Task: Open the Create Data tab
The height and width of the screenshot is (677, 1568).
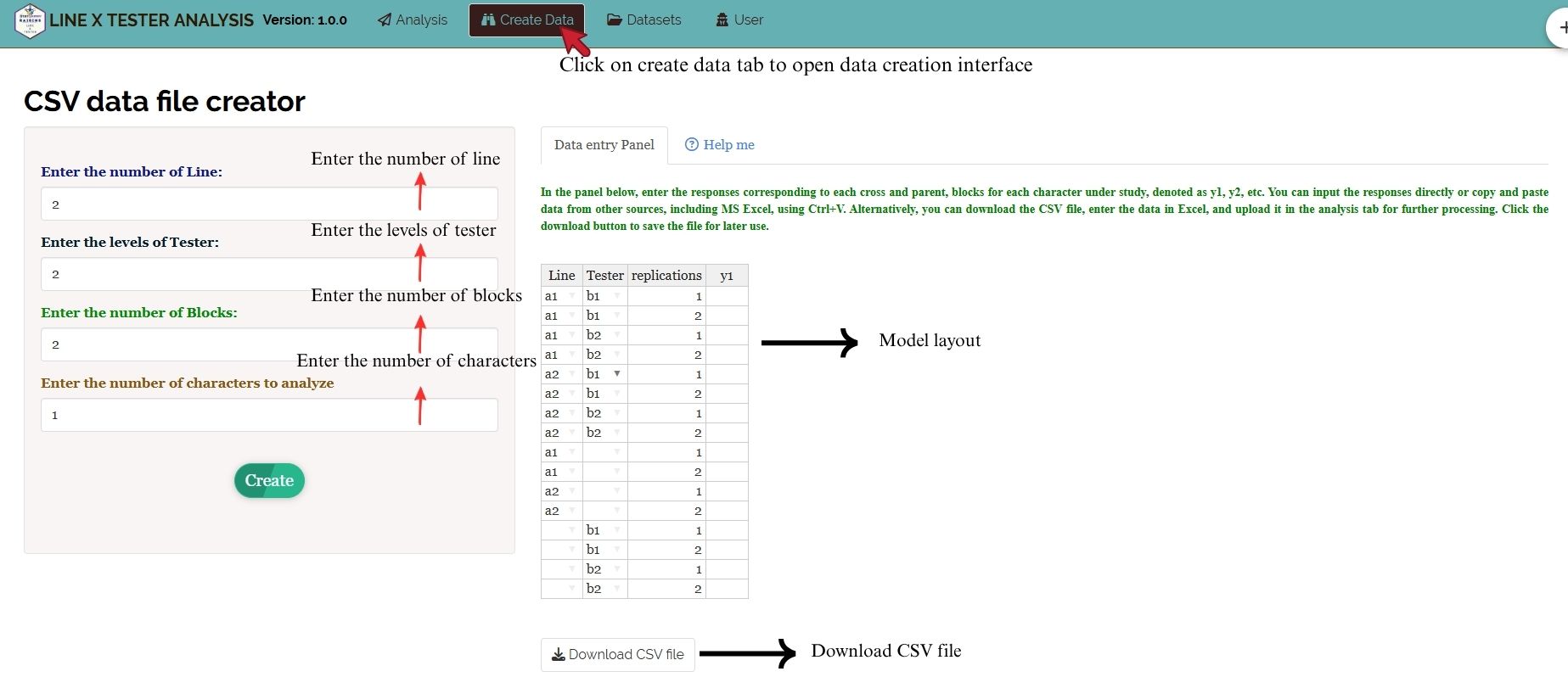Action: click(526, 20)
